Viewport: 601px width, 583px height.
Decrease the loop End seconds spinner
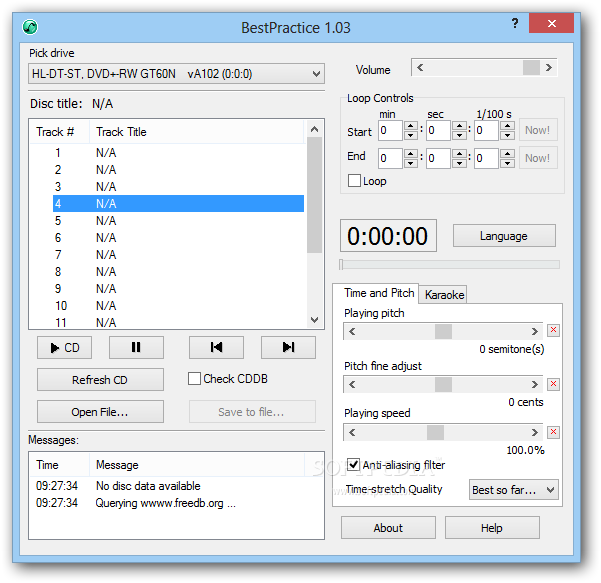[x=459, y=163]
